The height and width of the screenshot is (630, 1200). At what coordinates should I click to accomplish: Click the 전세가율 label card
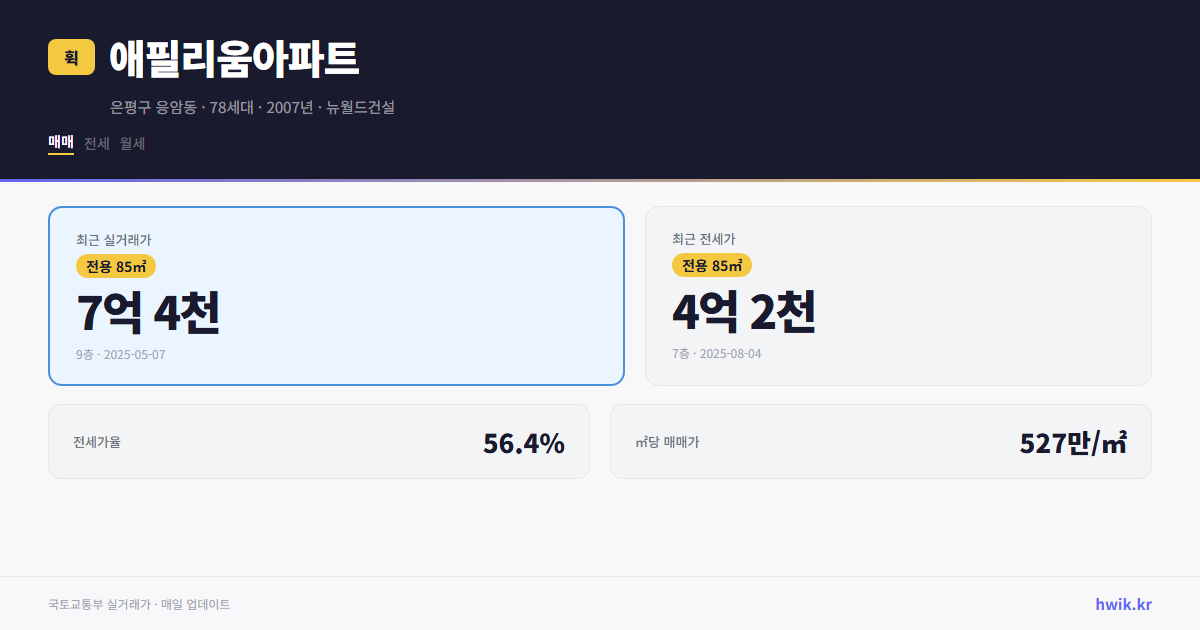95,441
